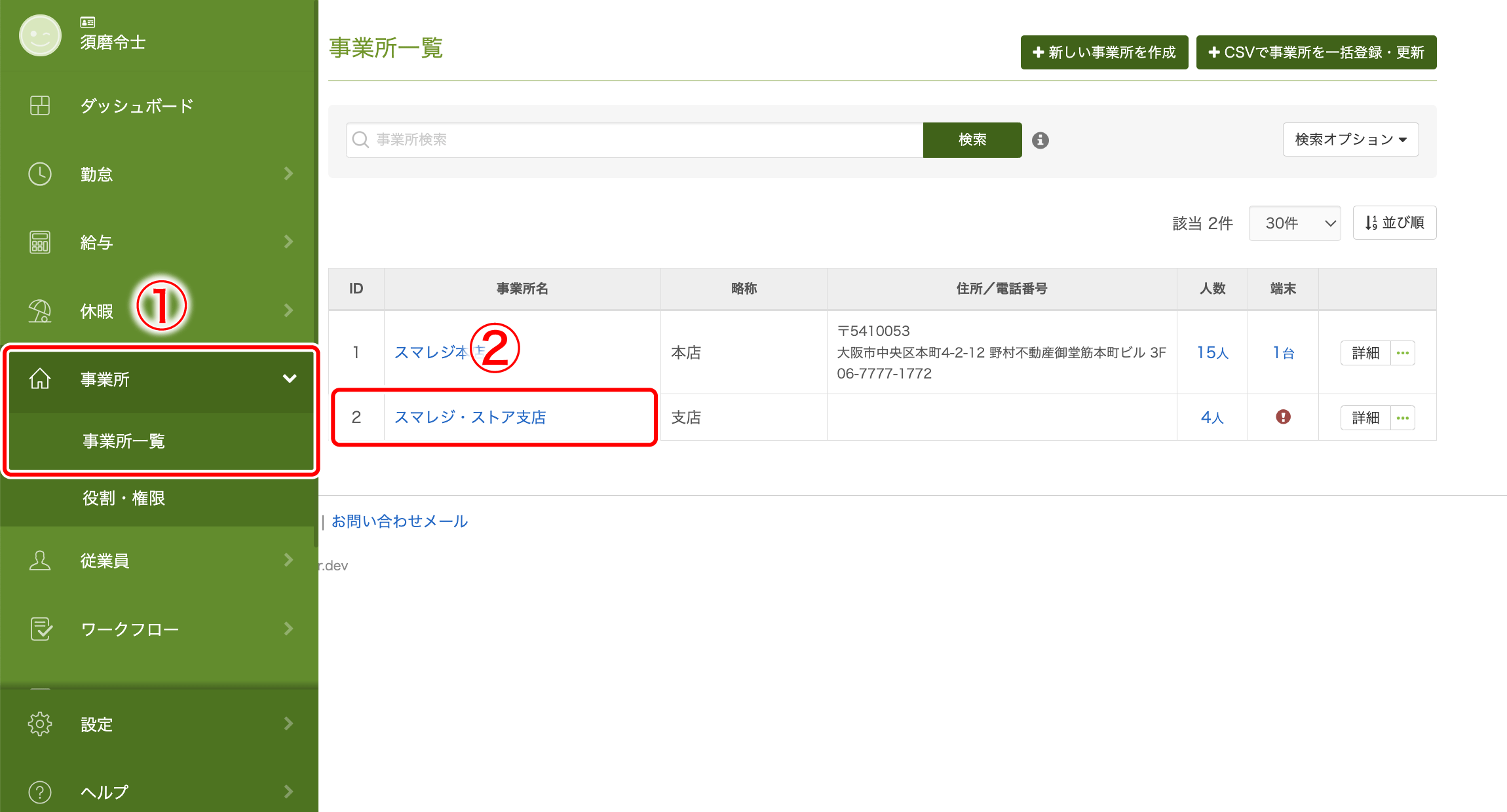The width and height of the screenshot is (1507, 812).
Task: Expand the ヘルプ menu chevron
Action: pyautogui.click(x=288, y=792)
